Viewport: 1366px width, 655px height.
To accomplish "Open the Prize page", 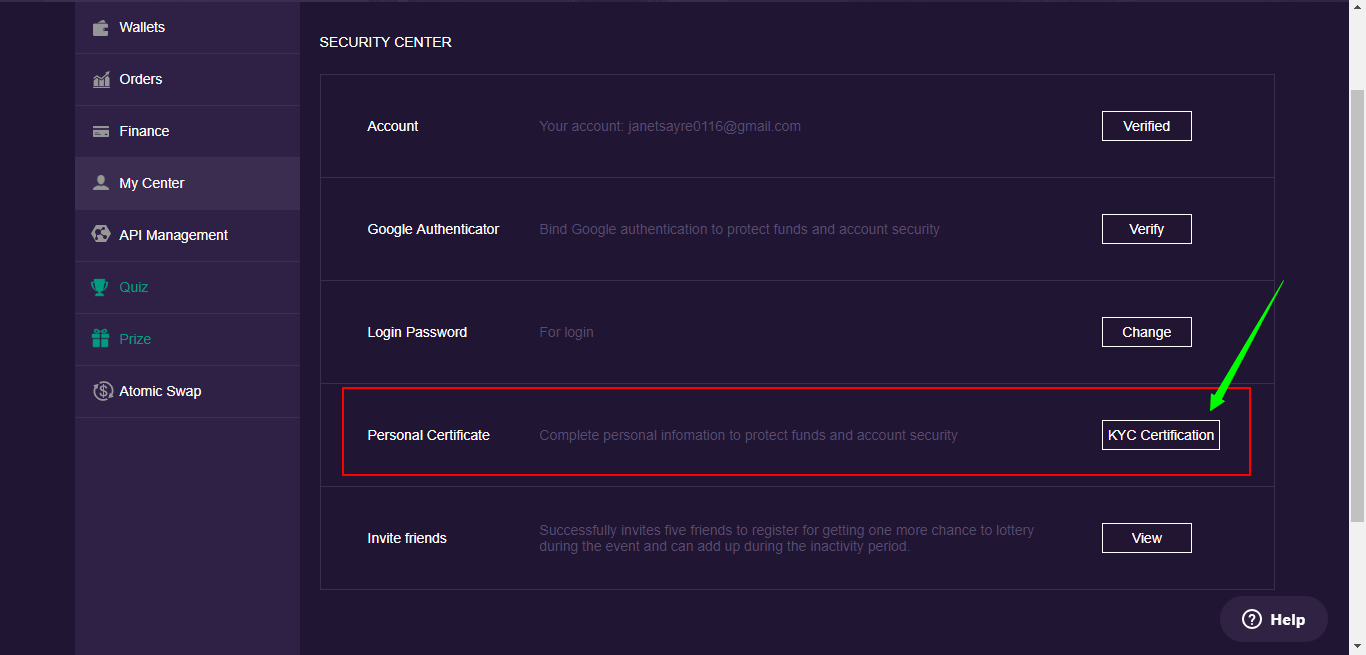I will pyautogui.click(x=187, y=339).
